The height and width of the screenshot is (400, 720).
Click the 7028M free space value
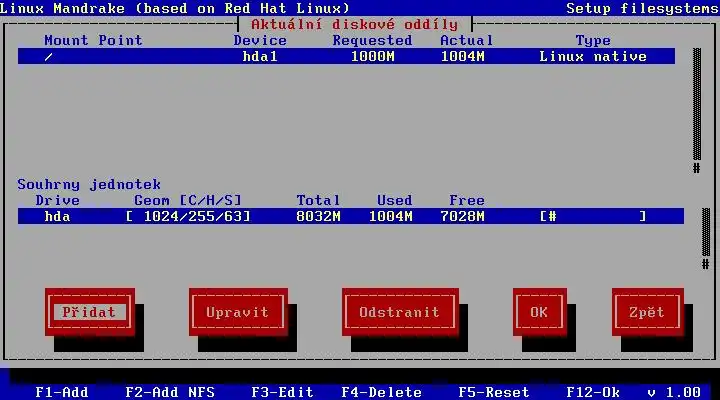point(462,216)
